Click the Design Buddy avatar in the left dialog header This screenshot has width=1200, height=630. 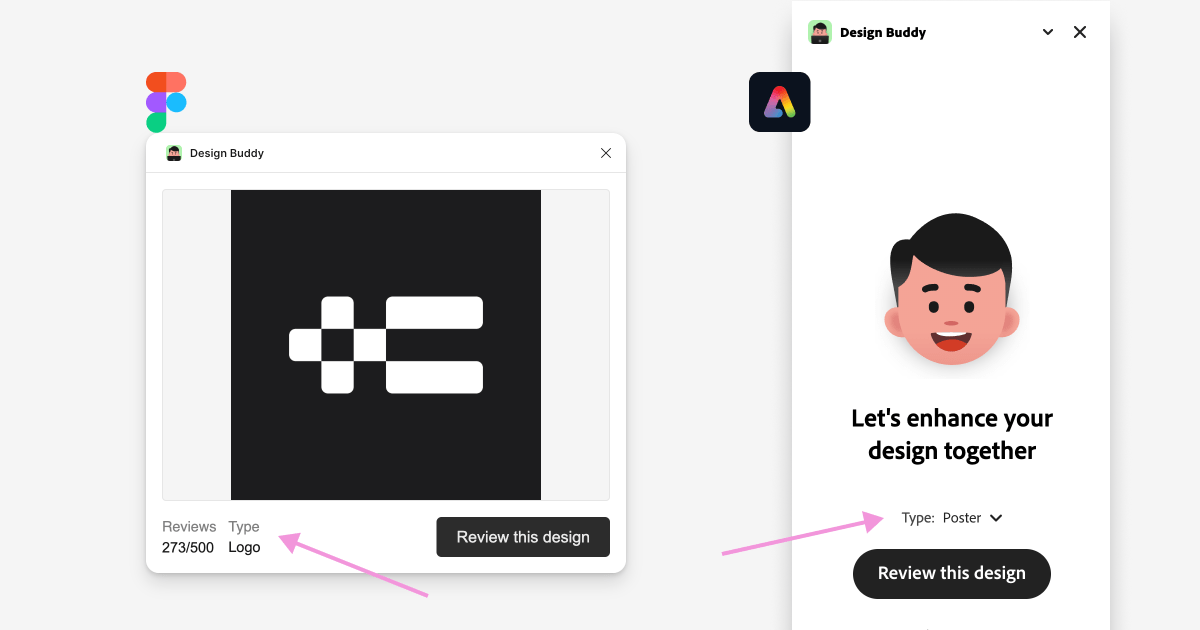(174, 152)
